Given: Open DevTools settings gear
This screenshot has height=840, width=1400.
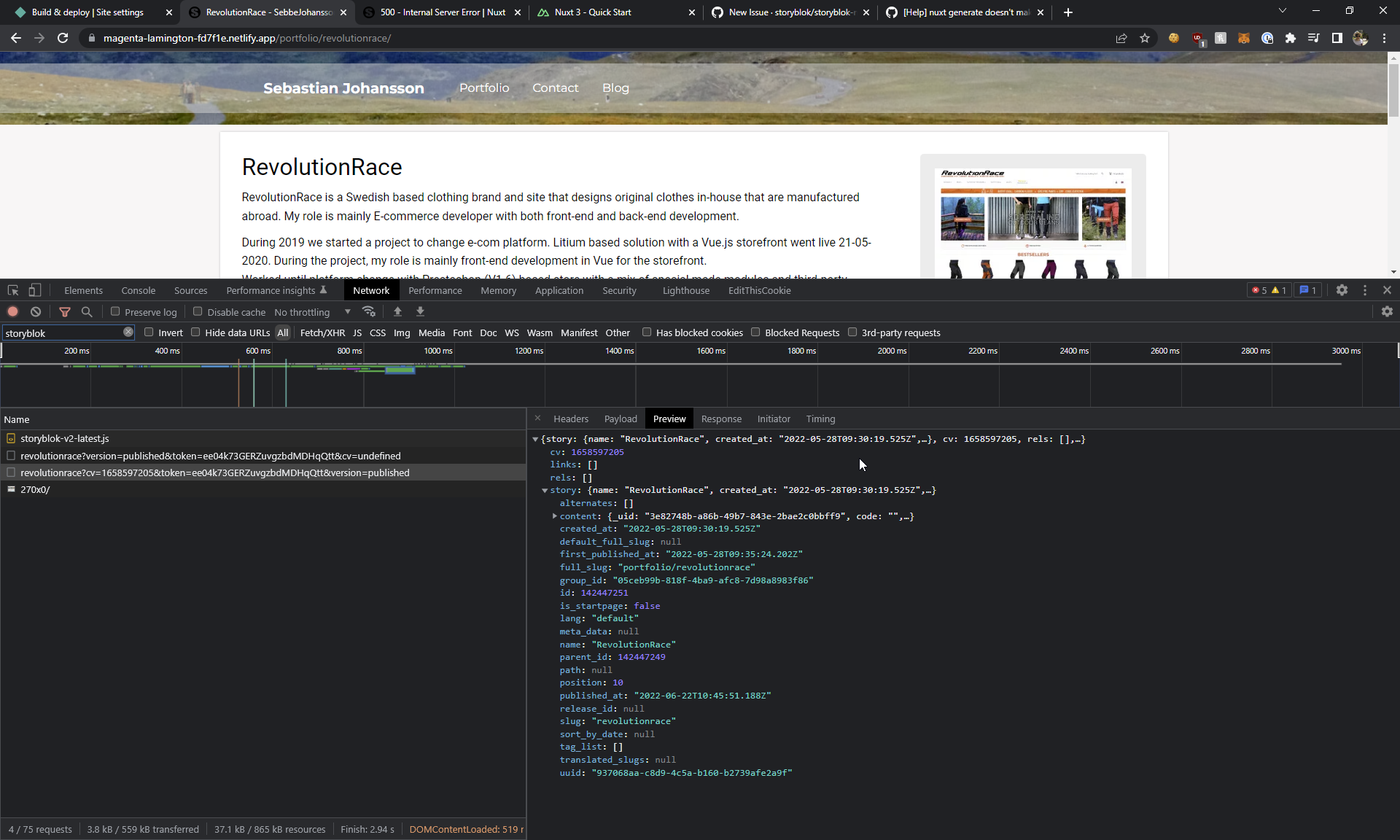Looking at the screenshot, I should point(1342,290).
